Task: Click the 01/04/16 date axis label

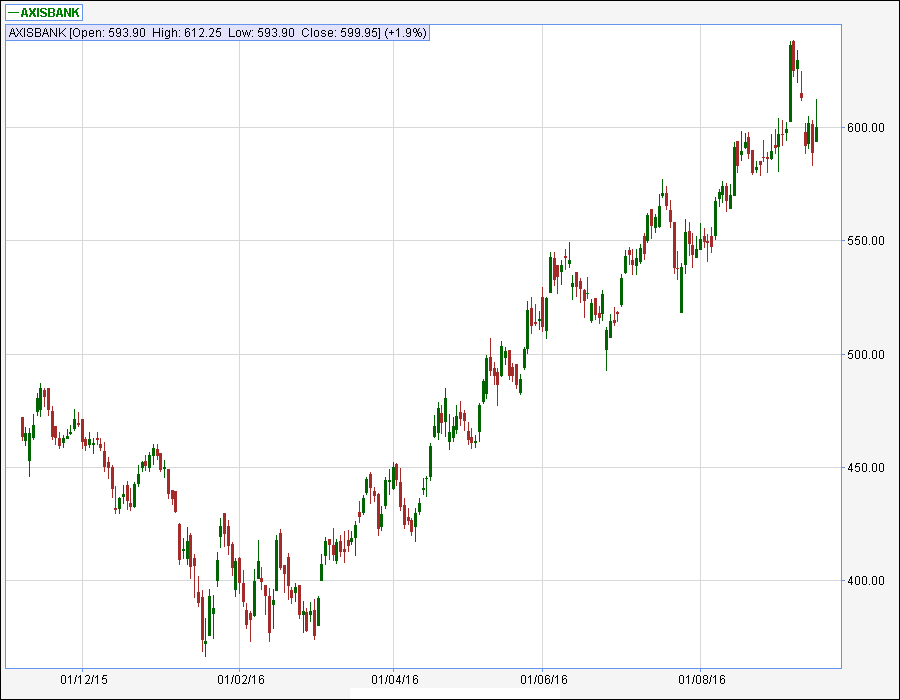Action: click(394, 679)
